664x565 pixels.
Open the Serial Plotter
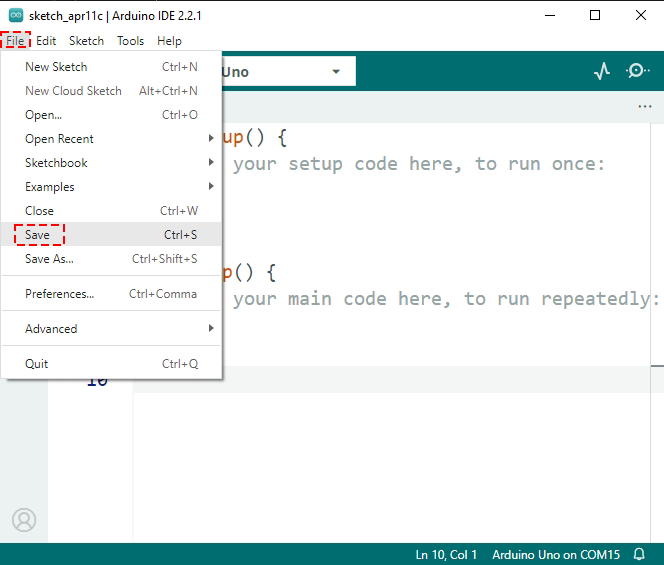(x=602, y=71)
